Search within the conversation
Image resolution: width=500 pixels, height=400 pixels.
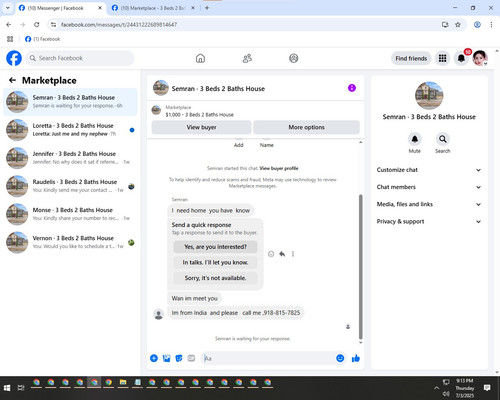click(x=443, y=139)
